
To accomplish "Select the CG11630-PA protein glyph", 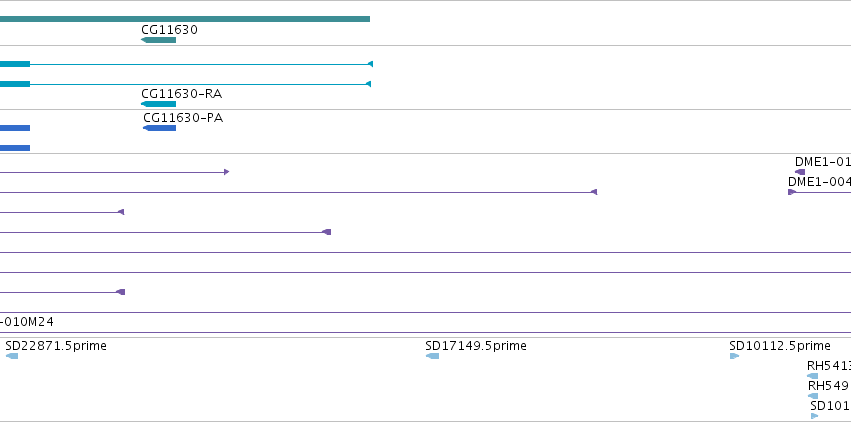I will click(x=160, y=128).
